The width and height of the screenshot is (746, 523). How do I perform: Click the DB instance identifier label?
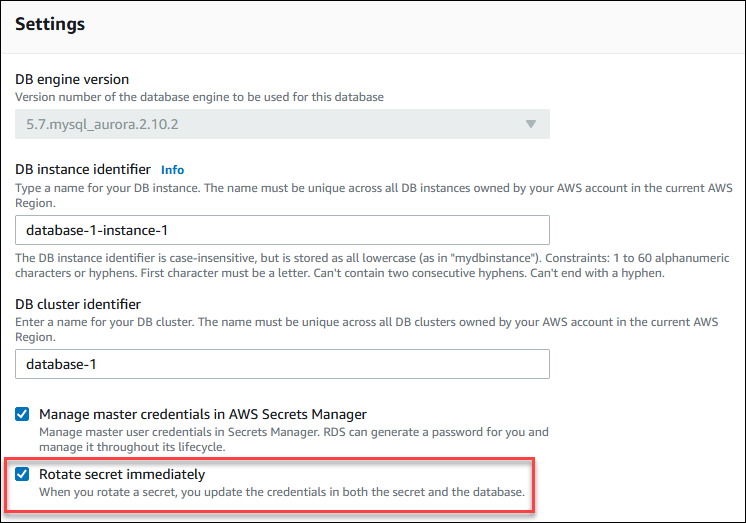83,169
